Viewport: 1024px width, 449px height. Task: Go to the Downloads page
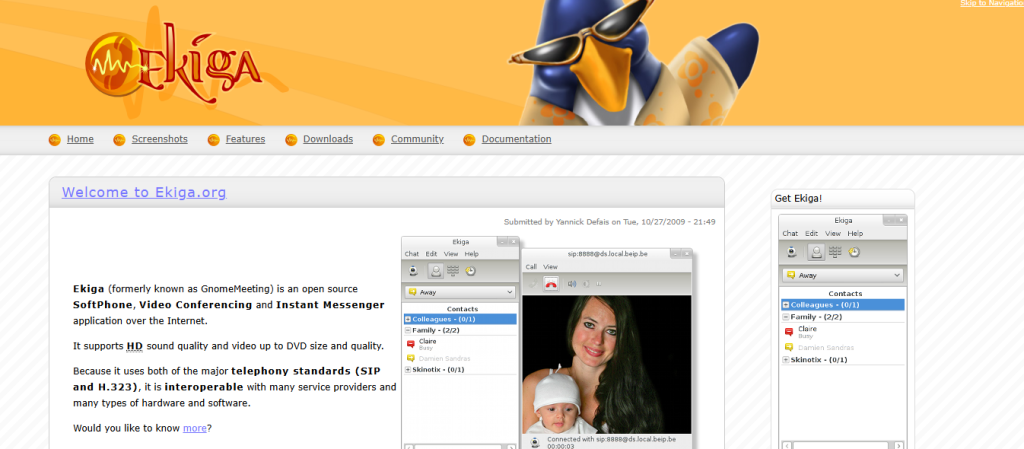point(327,139)
